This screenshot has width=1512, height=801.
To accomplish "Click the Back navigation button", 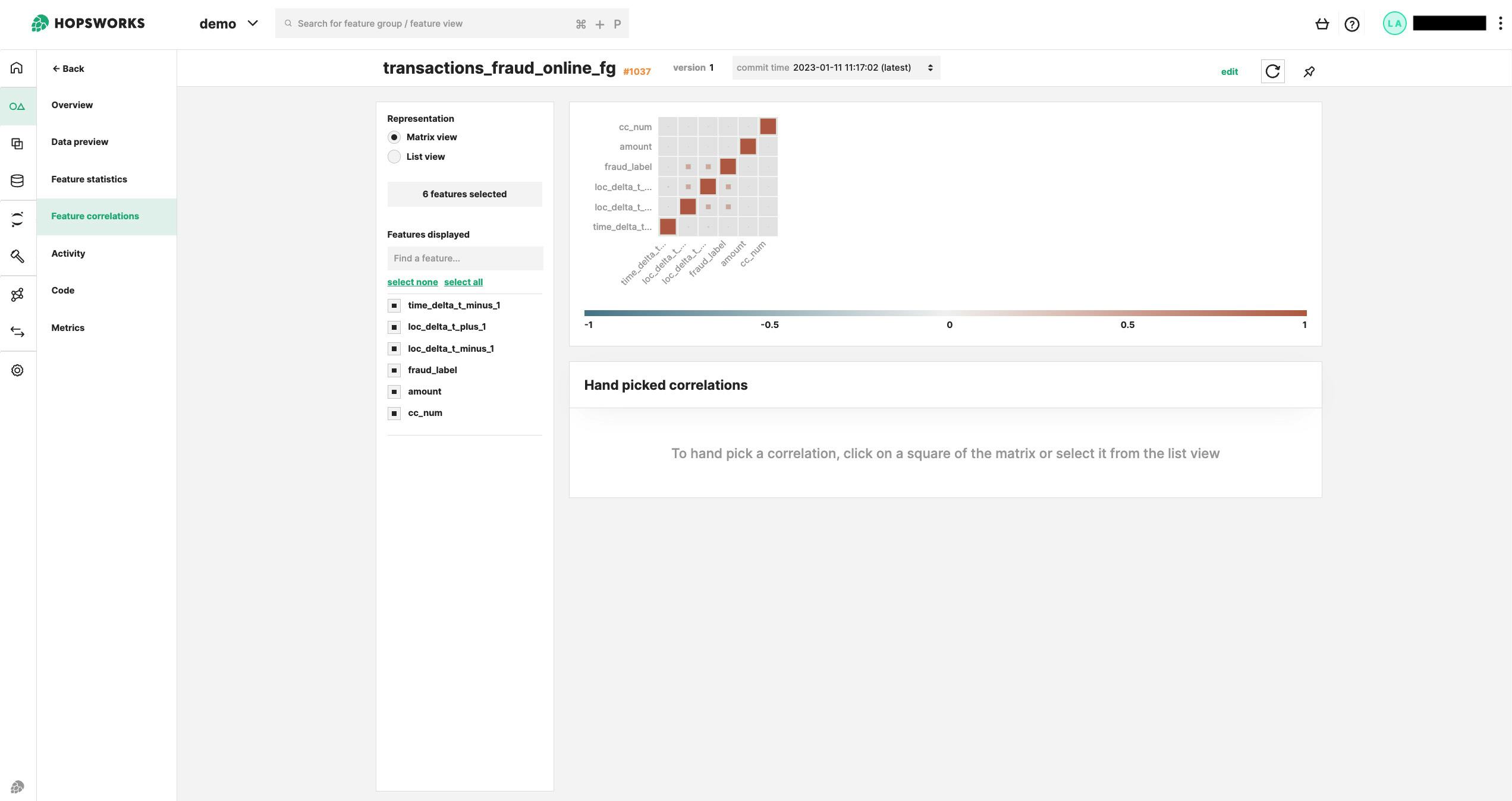I will (x=67, y=68).
